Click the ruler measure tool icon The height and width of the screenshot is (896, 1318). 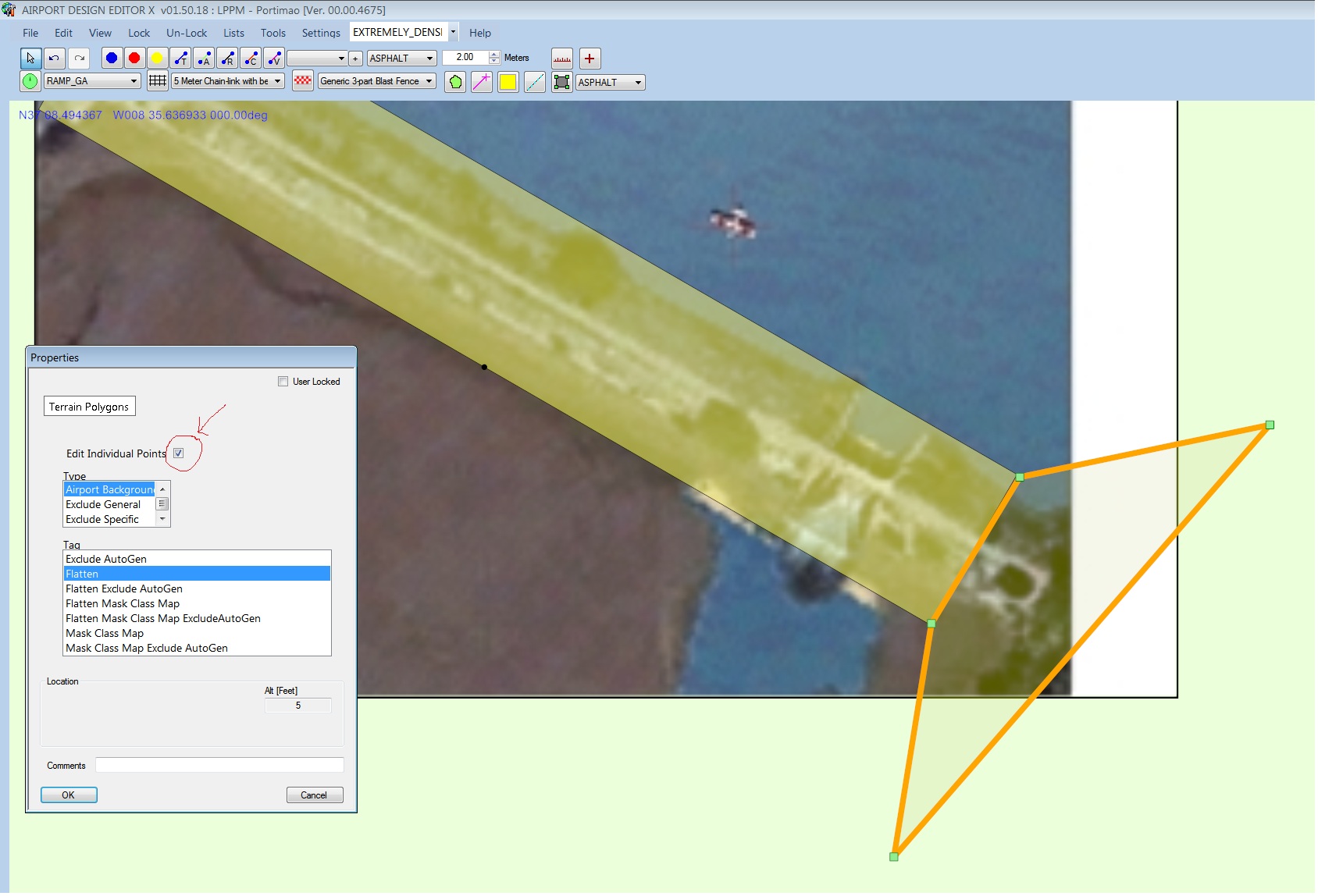click(562, 59)
